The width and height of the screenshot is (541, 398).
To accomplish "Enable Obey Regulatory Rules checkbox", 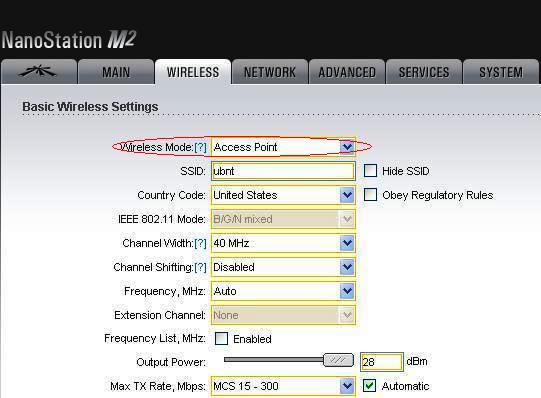I will tap(370, 195).
